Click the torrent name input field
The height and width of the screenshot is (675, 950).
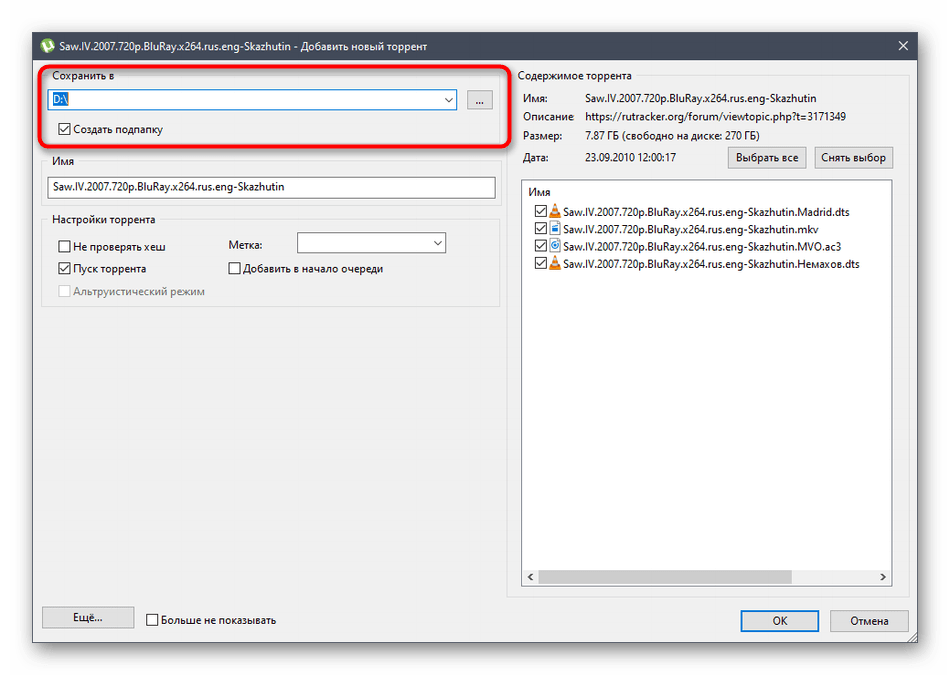coord(271,187)
